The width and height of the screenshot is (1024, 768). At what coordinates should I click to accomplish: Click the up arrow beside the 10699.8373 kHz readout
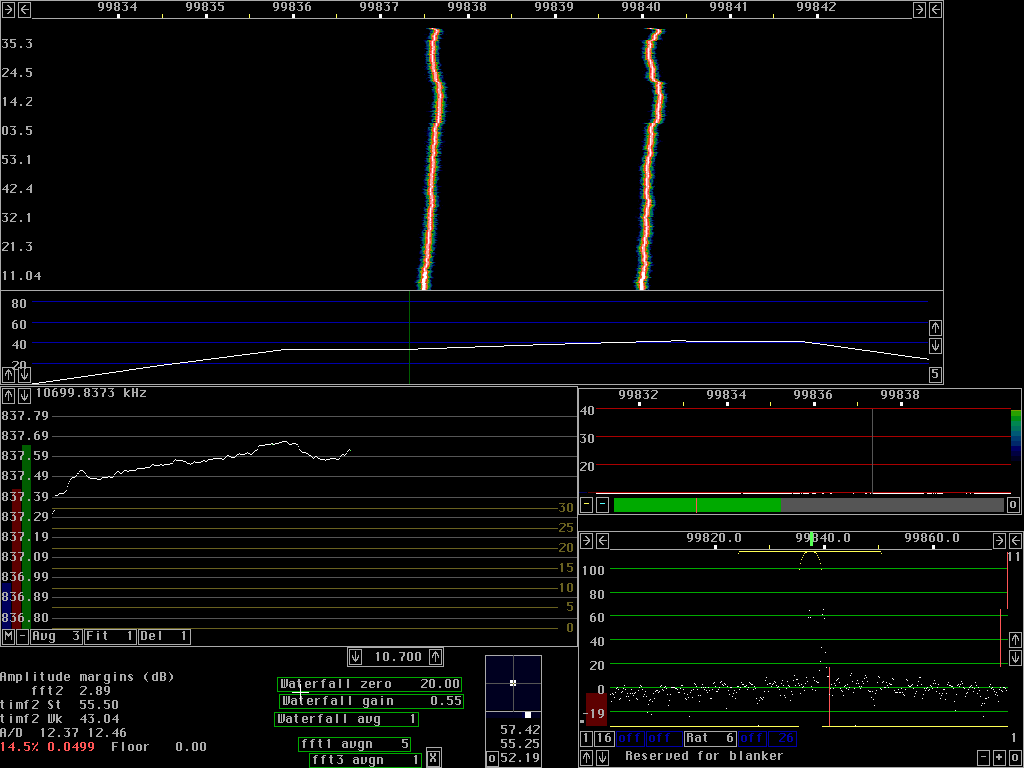(8, 396)
